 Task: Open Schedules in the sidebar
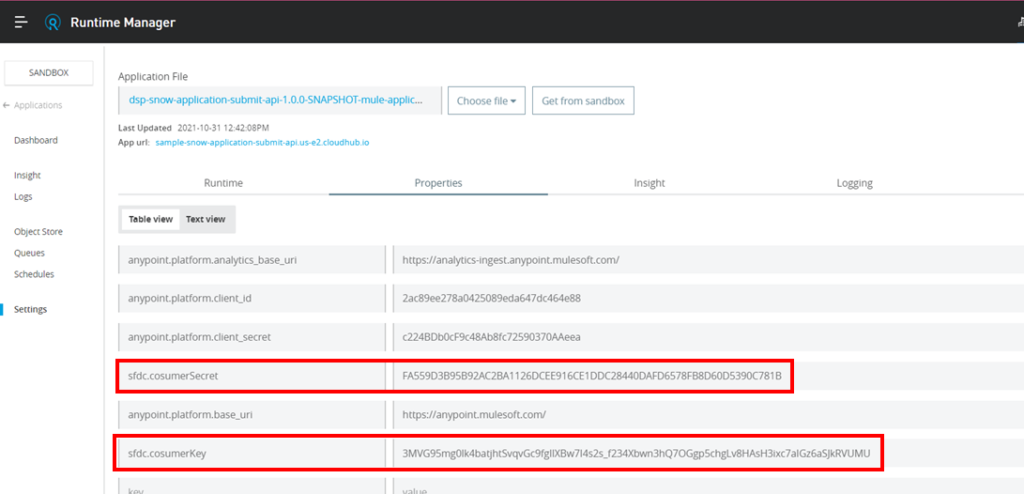click(34, 274)
